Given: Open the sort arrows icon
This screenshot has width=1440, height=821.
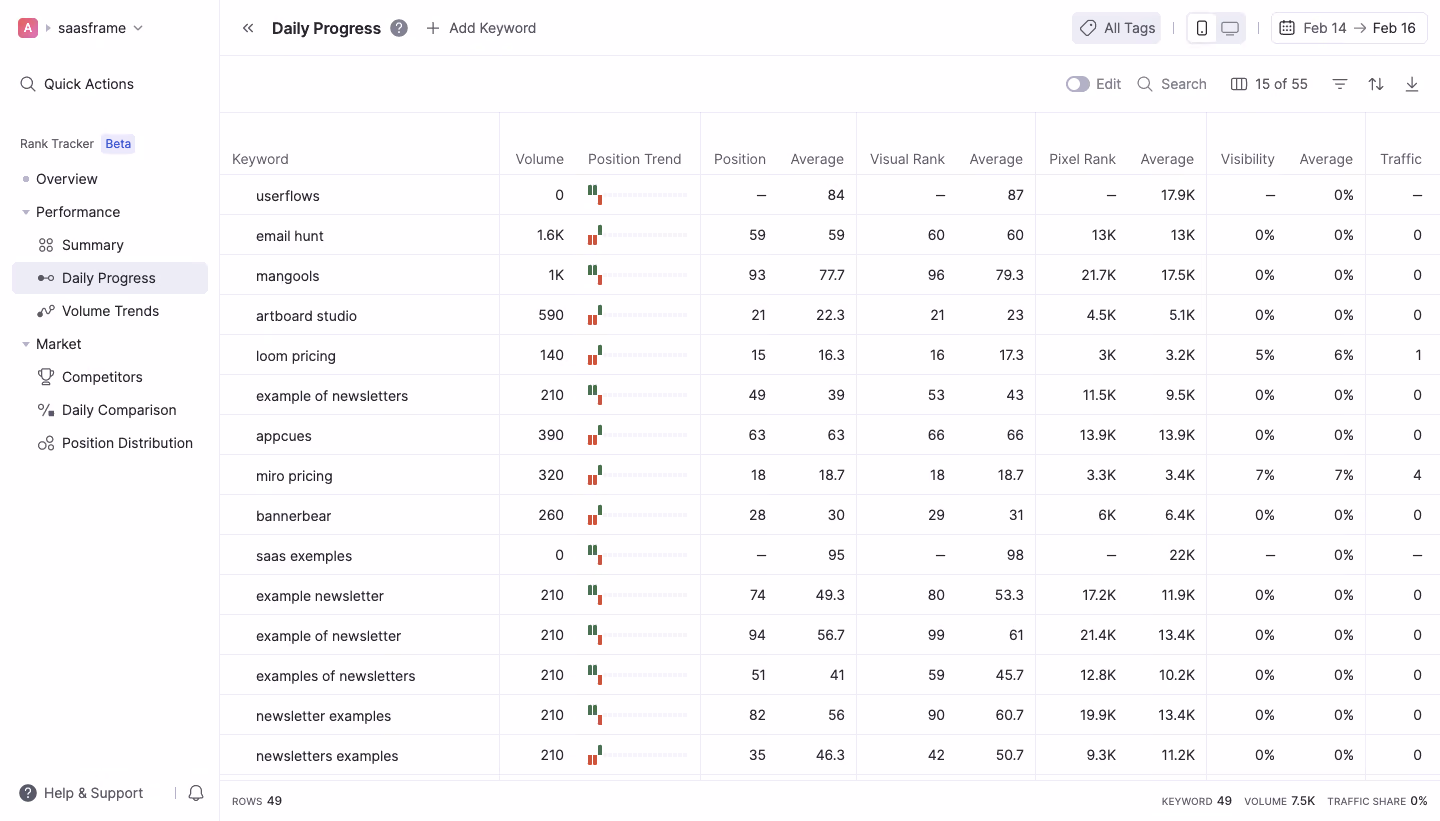Looking at the screenshot, I should tap(1376, 84).
